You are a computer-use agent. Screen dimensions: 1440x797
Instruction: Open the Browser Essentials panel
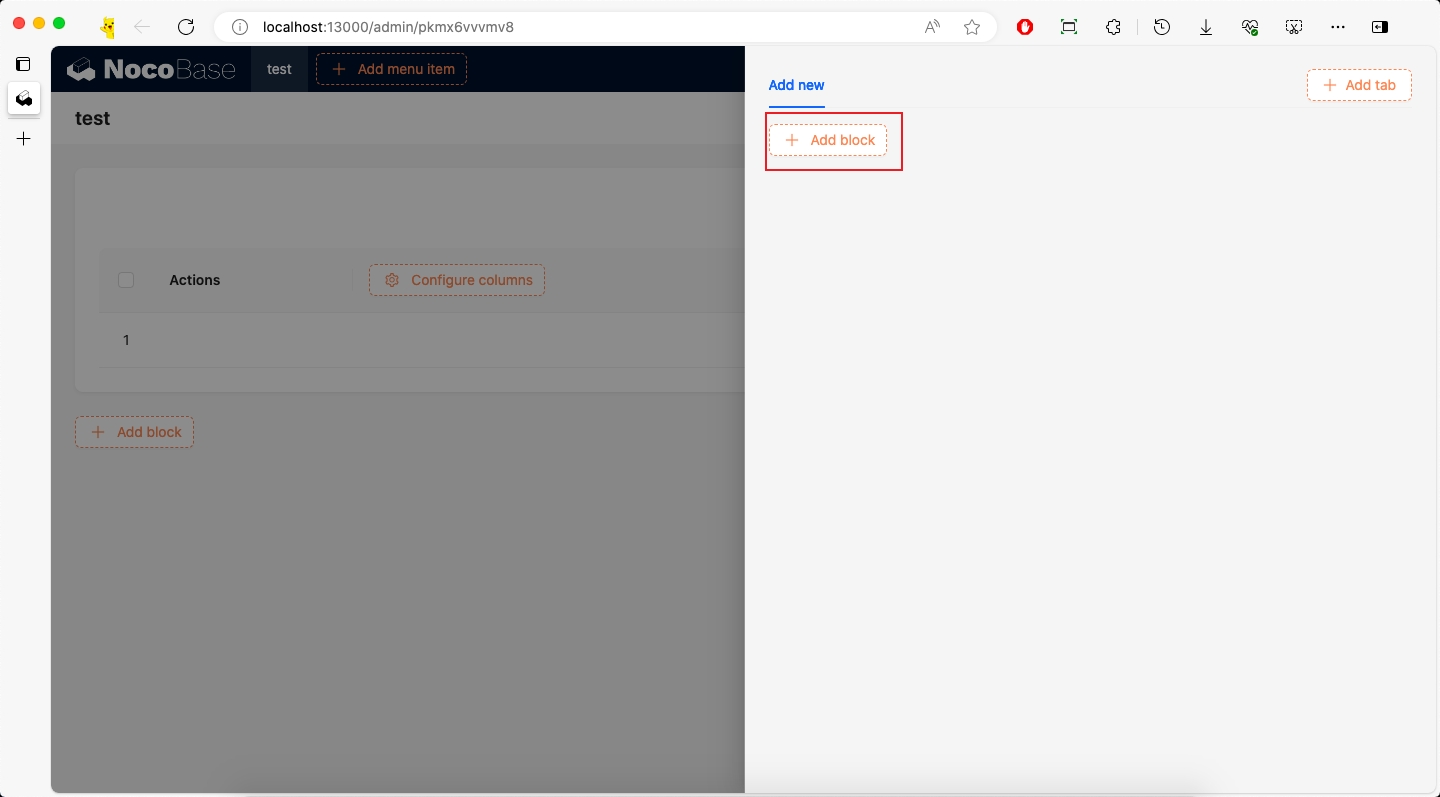[1250, 27]
